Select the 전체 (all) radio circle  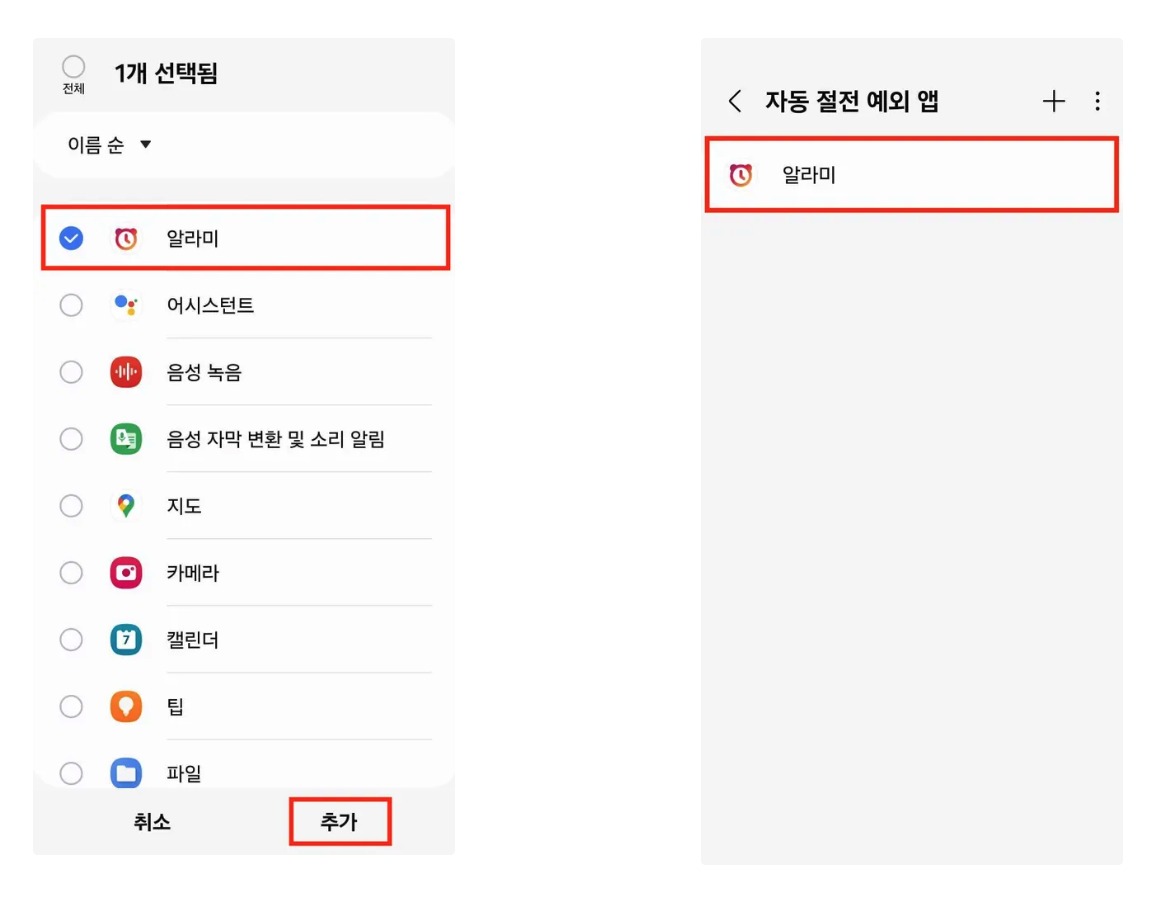pos(73,67)
